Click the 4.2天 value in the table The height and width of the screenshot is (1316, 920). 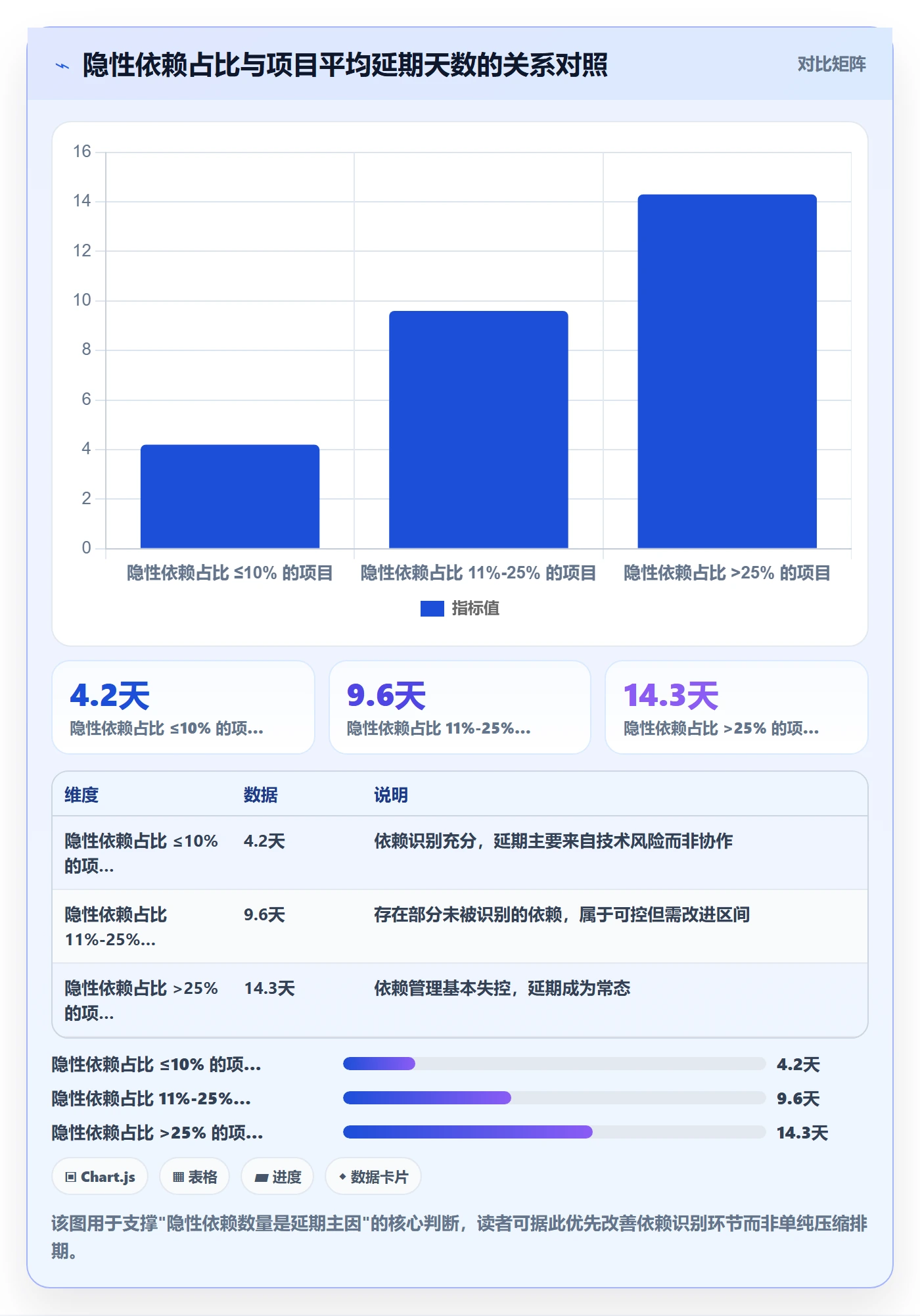coord(264,841)
